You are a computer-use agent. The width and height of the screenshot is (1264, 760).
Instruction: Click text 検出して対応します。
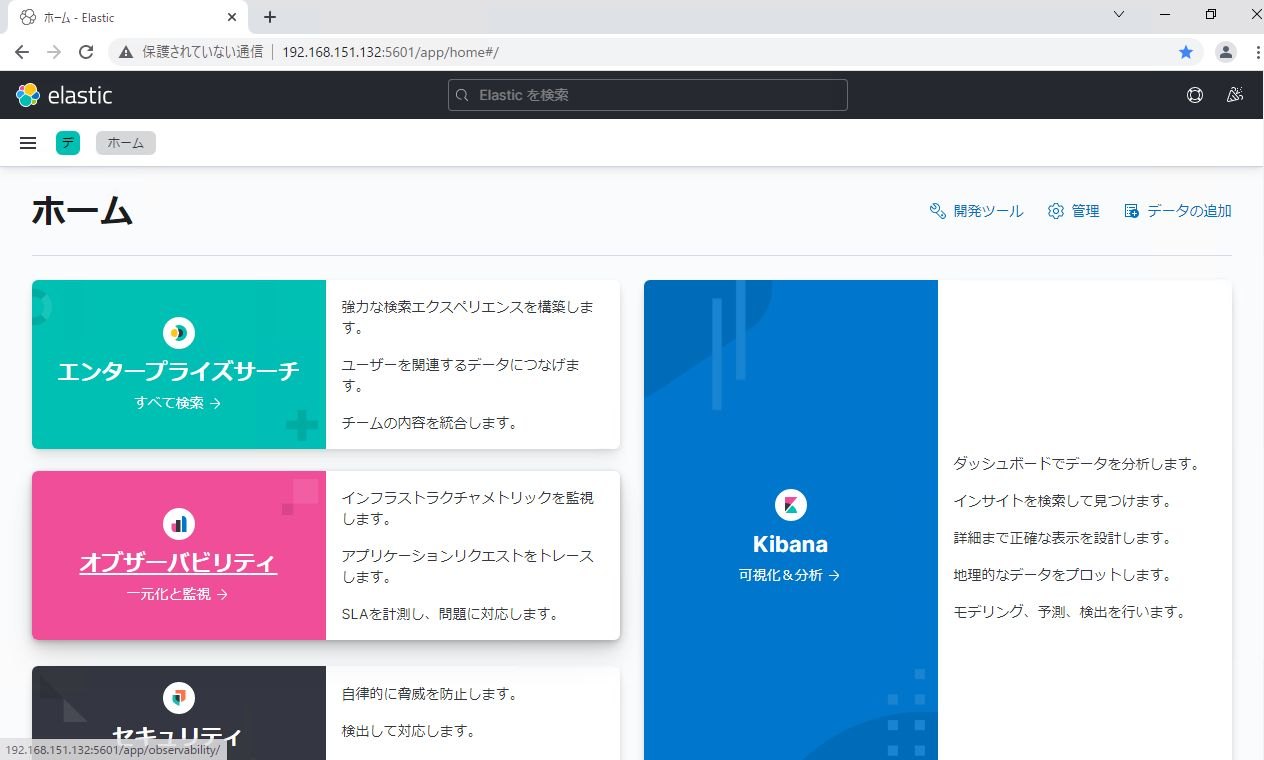click(x=408, y=731)
